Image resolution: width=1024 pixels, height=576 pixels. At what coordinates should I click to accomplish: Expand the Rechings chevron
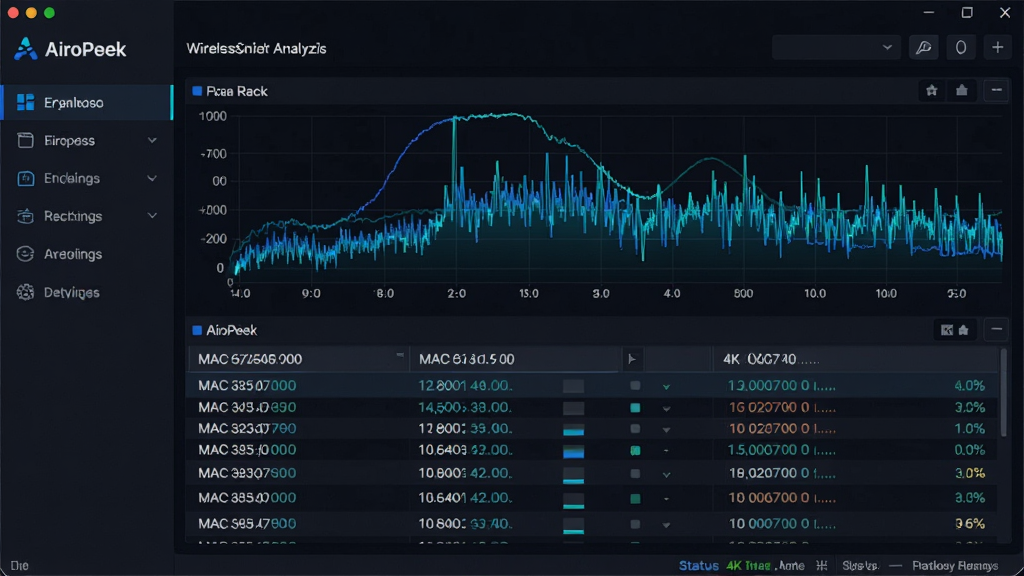[x=152, y=216]
